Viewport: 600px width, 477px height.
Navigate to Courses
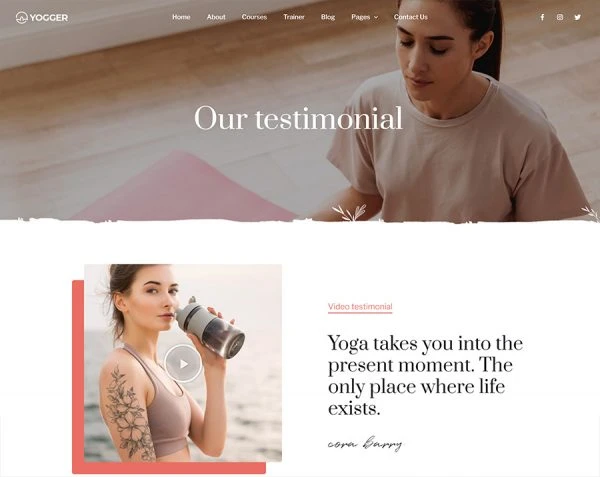click(x=254, y=17)
